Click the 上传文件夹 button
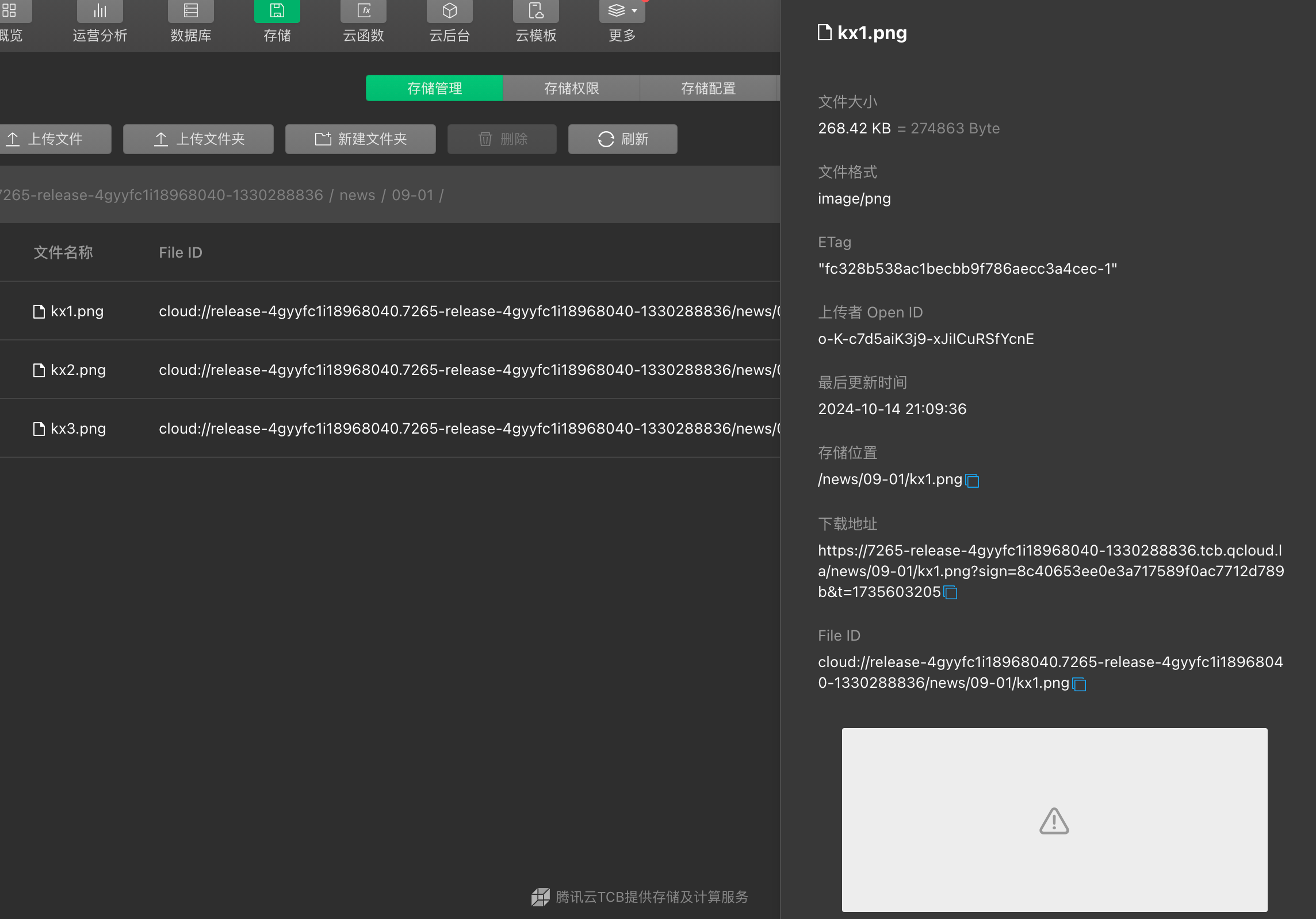Screen dimensions: 1316x919 (x=198, y=139)
